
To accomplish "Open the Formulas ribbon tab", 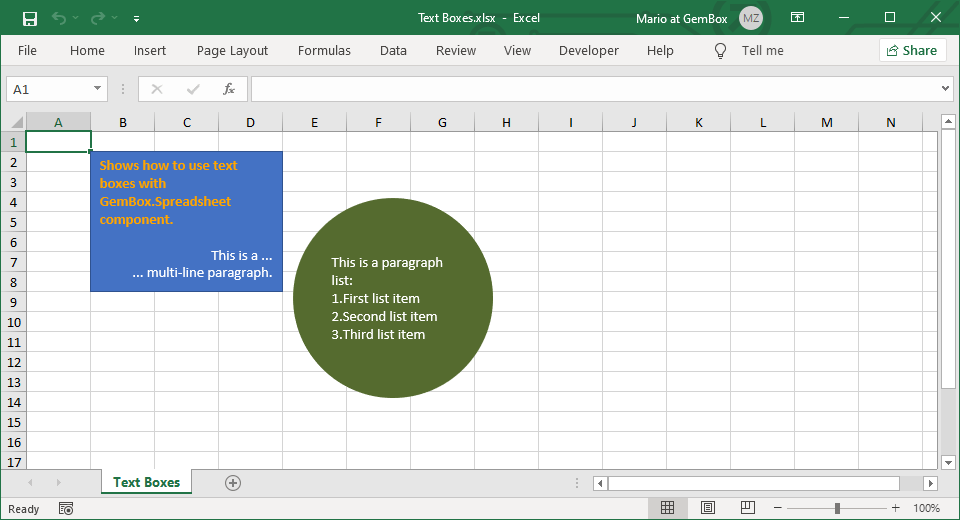I will tap(324, 51).
